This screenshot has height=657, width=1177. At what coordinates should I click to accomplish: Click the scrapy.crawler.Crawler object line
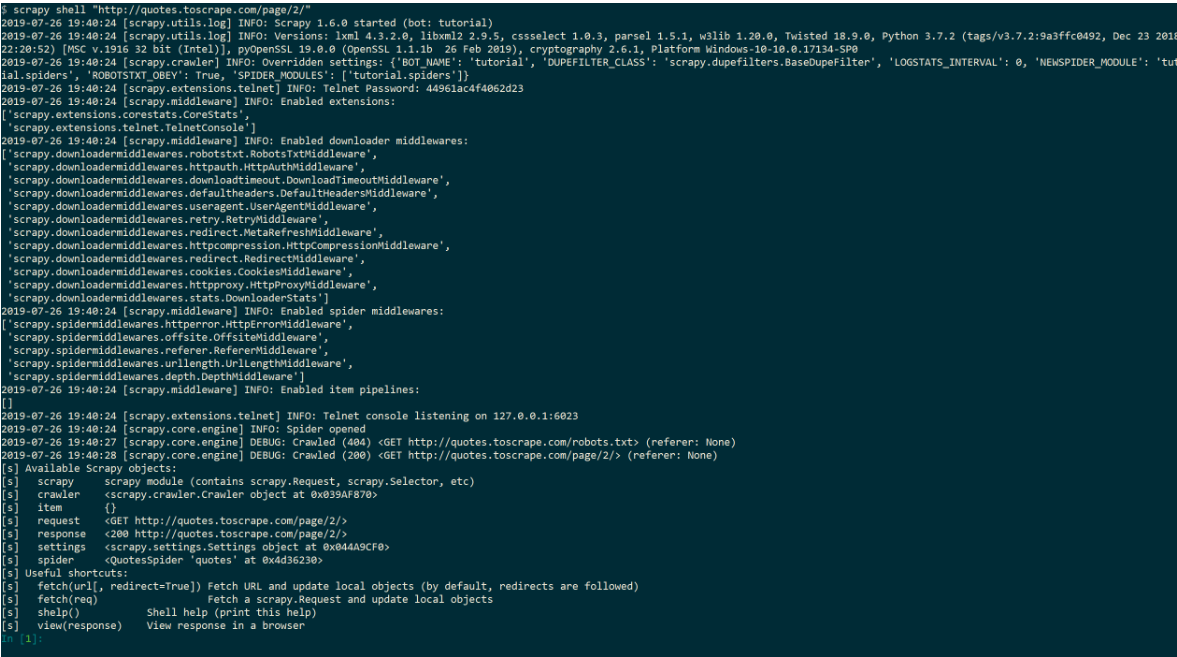pyautogui.click(x=241, y=495)
